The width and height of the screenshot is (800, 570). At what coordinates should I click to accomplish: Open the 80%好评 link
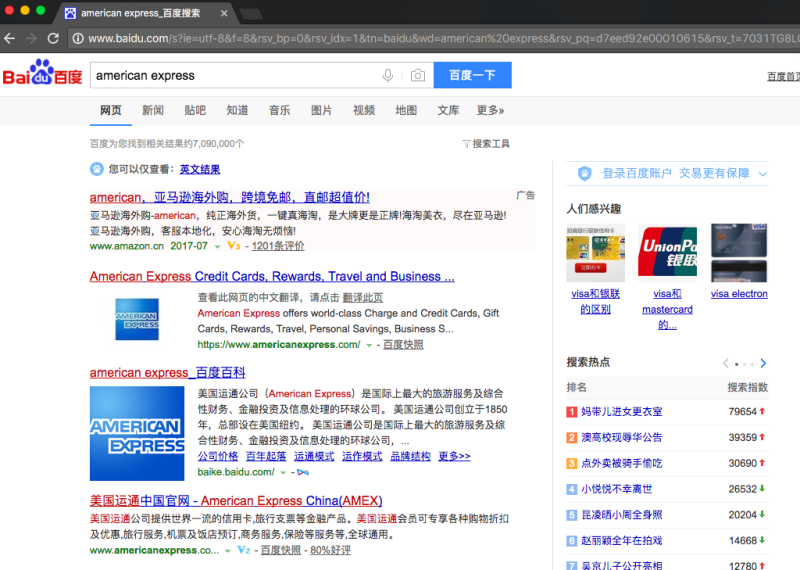tap(330, 551)
